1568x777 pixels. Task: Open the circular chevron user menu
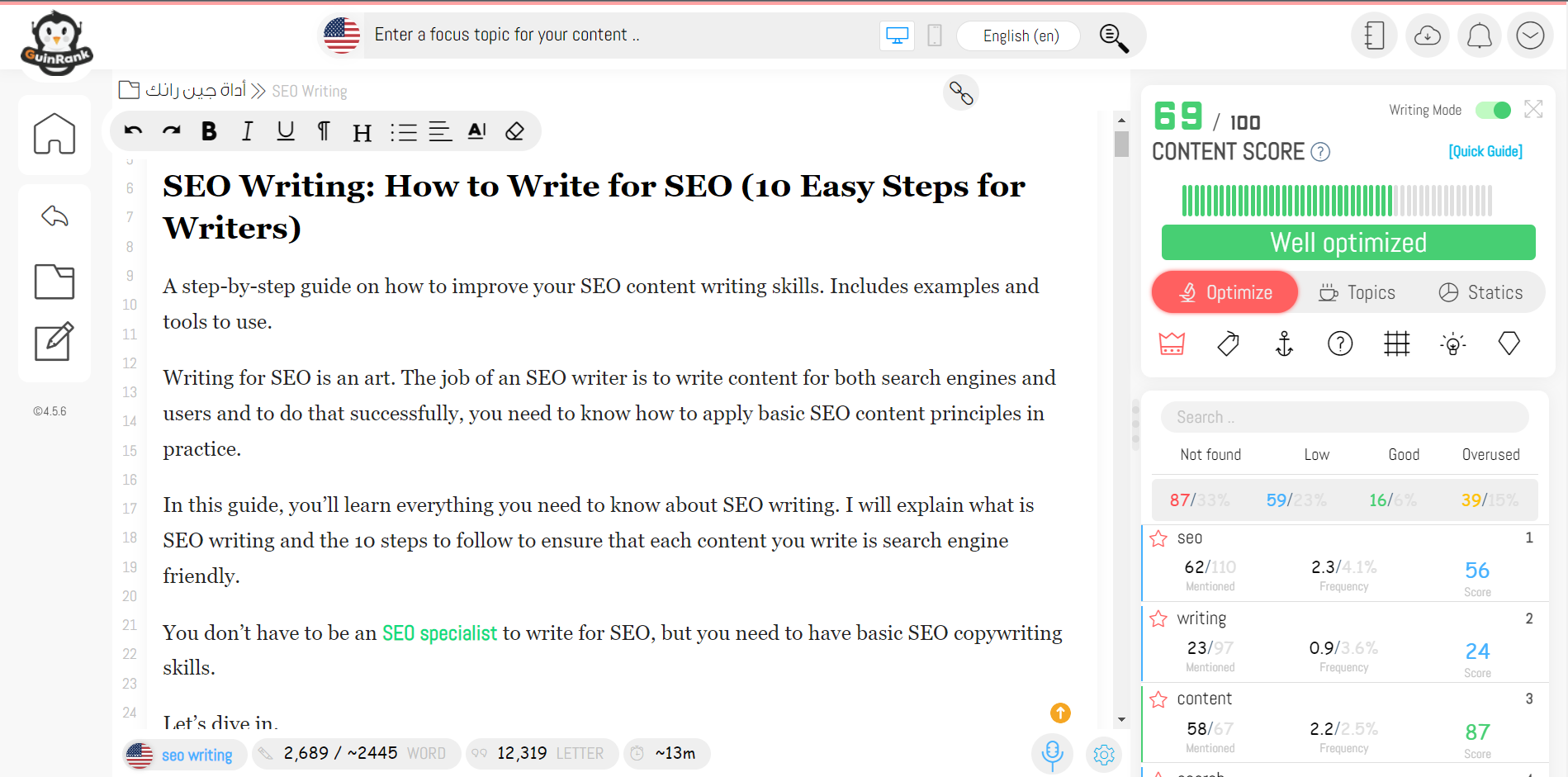pos(1530,36)
